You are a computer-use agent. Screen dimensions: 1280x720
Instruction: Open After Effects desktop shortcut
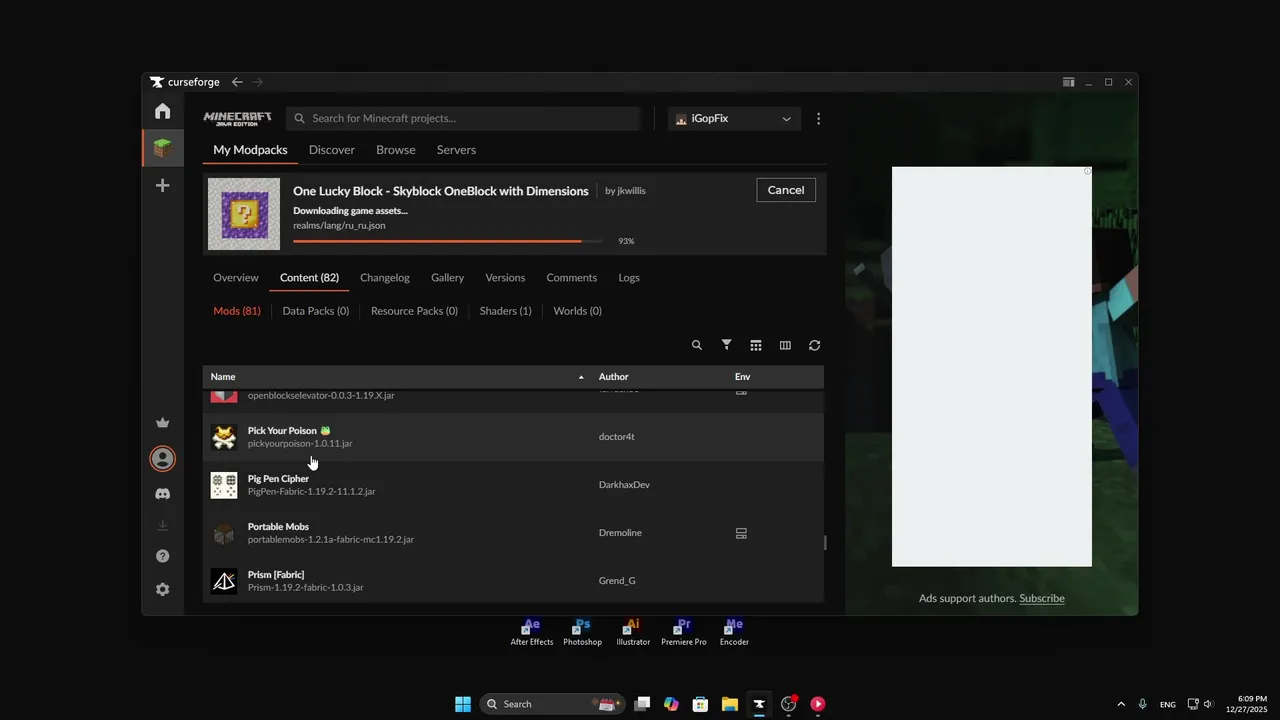pos(531,632)
